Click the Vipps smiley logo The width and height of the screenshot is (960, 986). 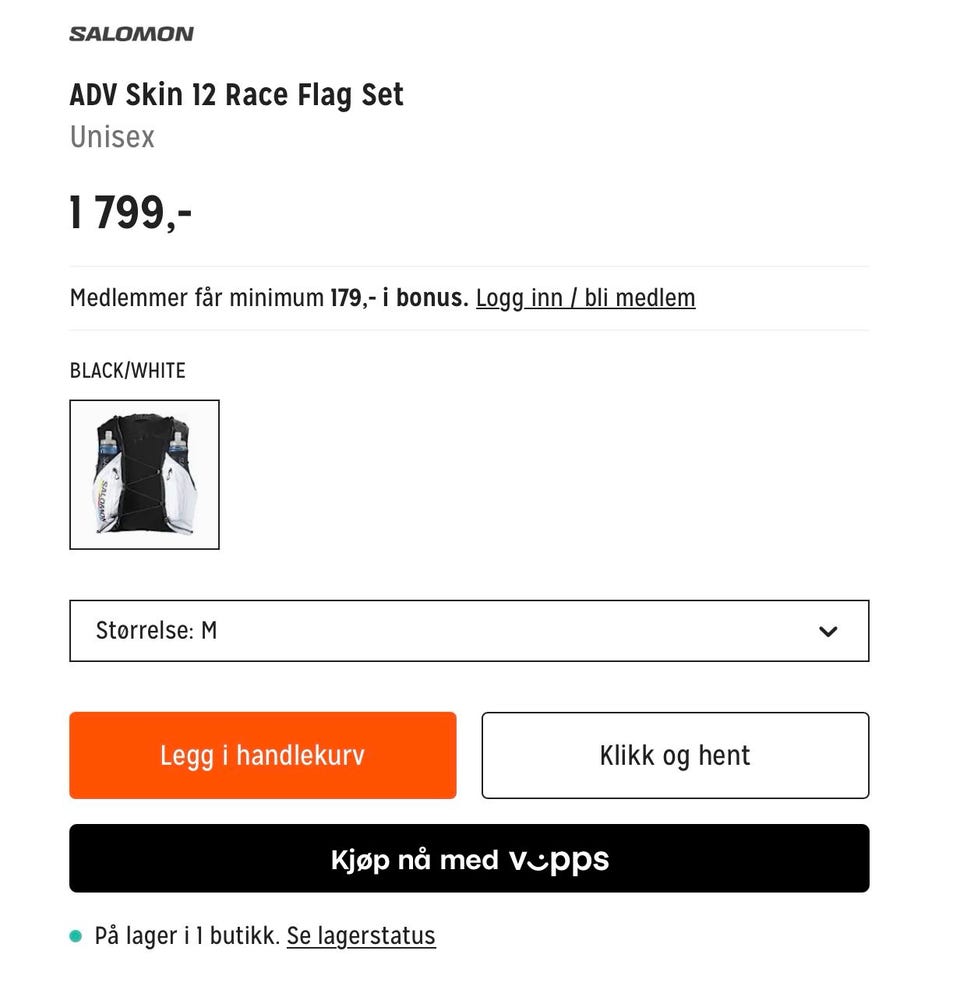point(559,860)
